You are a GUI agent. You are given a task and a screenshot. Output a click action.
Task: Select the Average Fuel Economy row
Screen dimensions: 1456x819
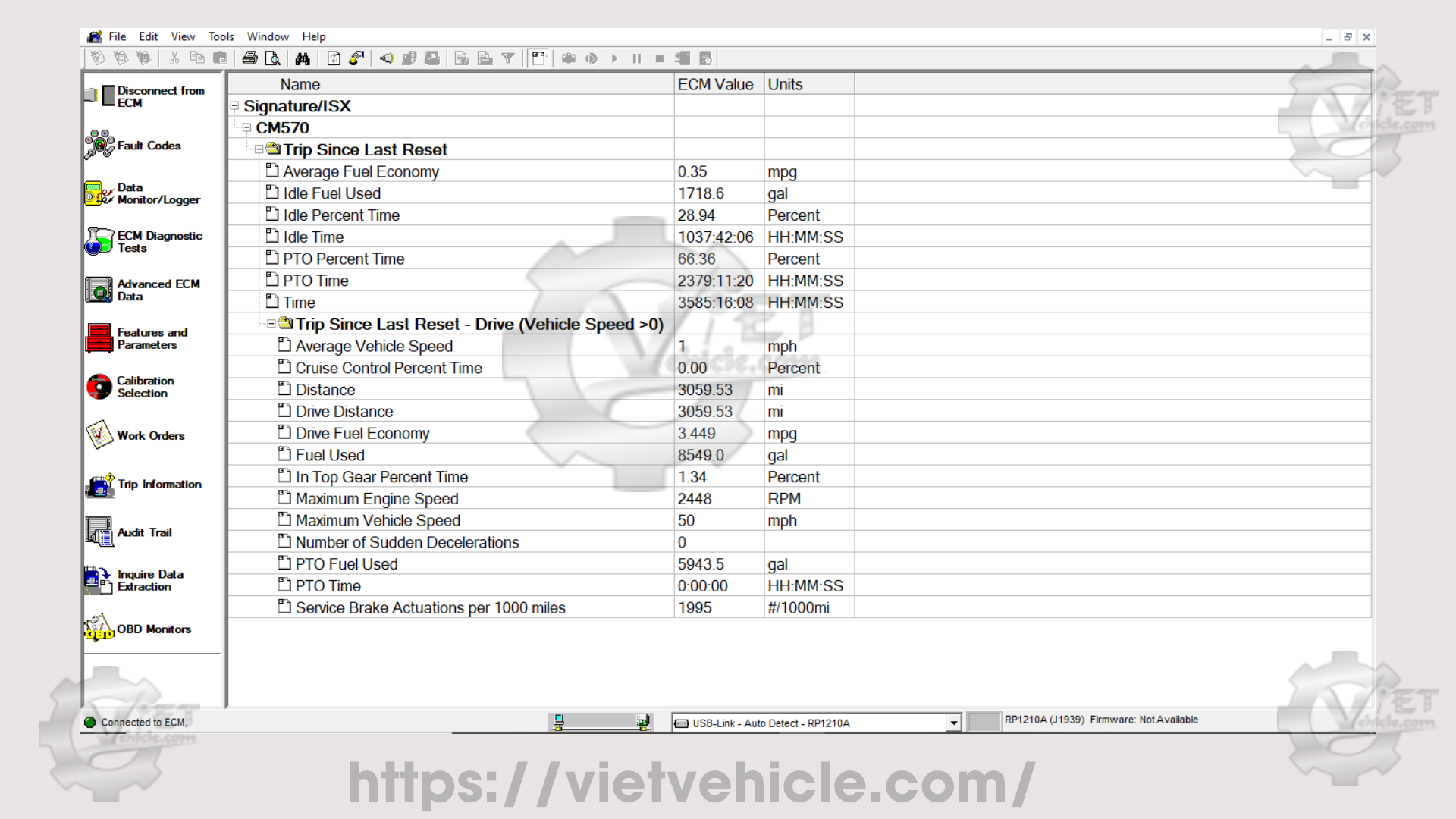pos(361,171)
